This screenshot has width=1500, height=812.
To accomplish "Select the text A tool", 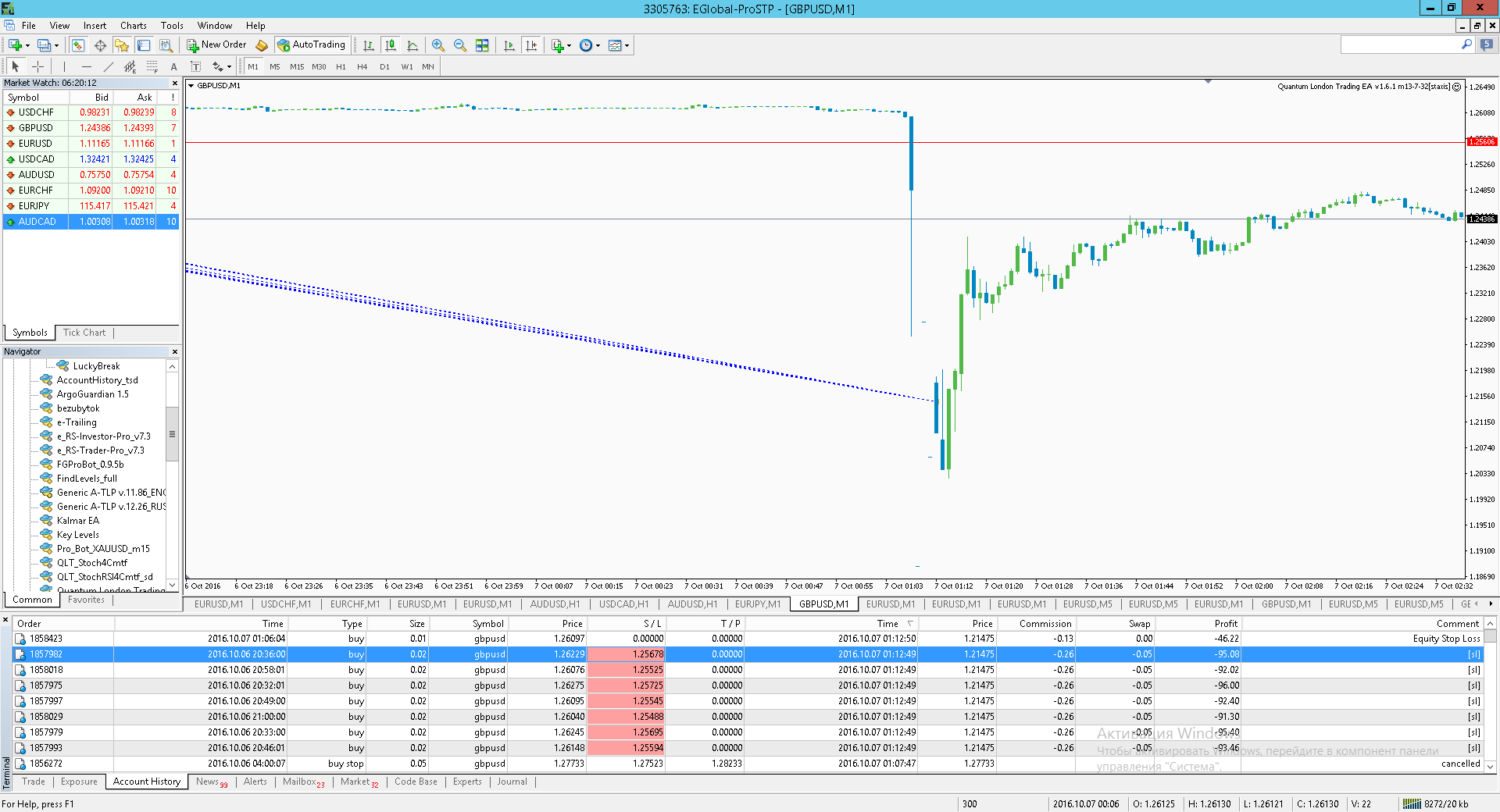I will (x=173, y=66).
